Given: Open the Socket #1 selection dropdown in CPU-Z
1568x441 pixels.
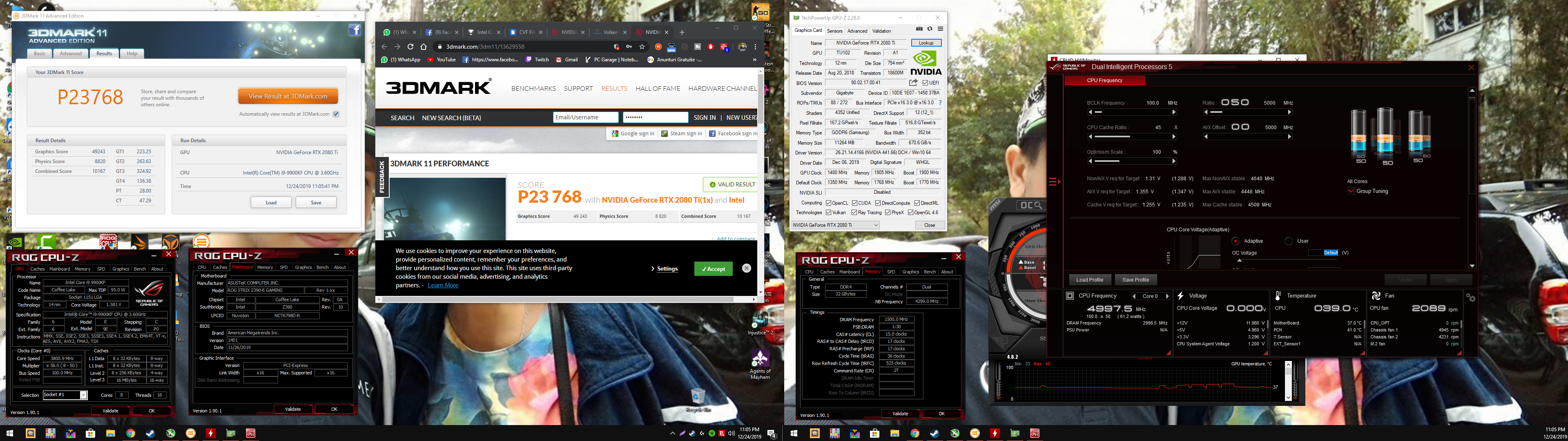Looking at the screenshot, I should [x=65, y=395].
